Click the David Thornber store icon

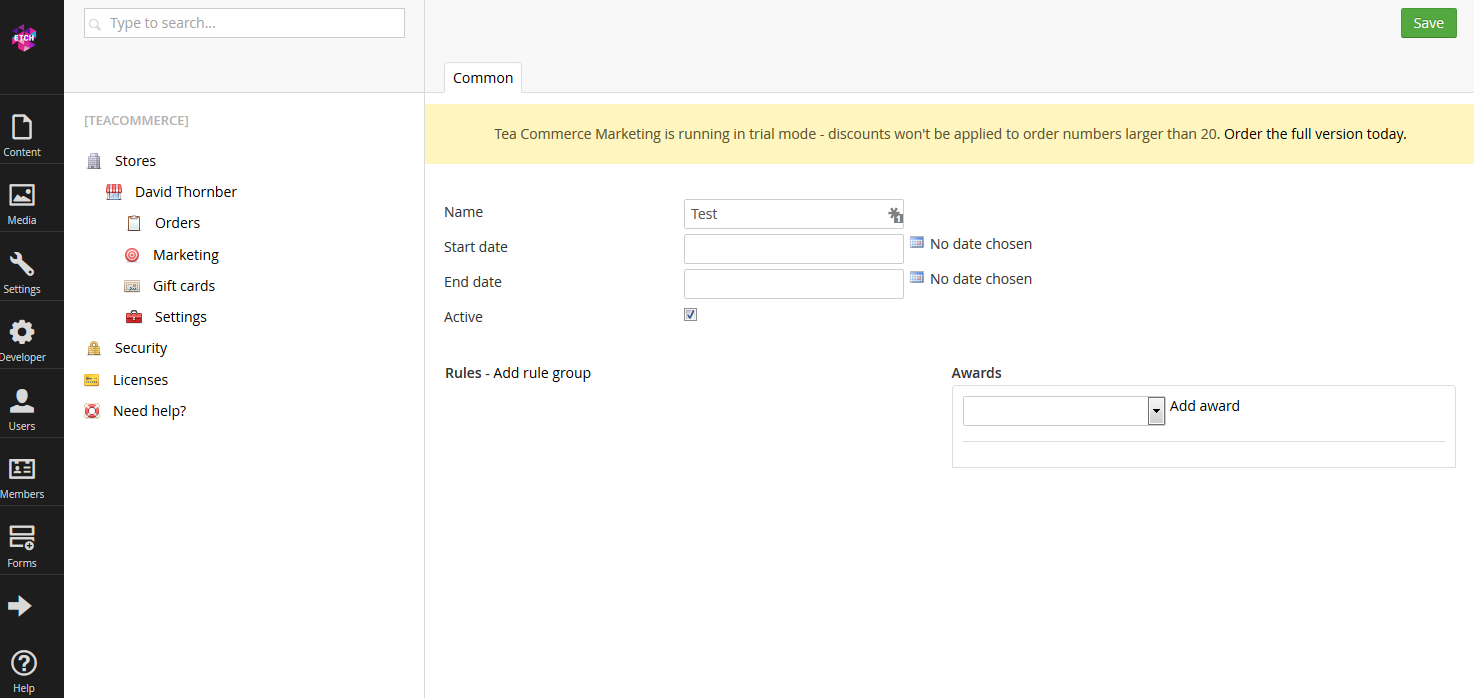[114, 192]
